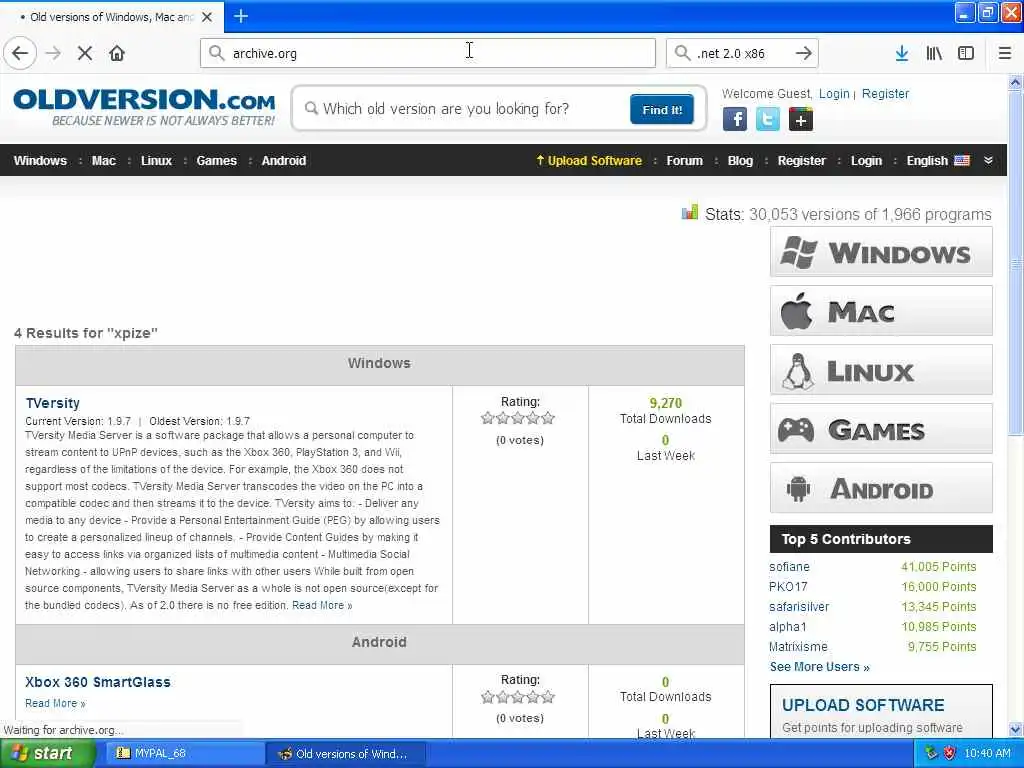
Task: Go back using the browser back arrow
Action: 20,53
